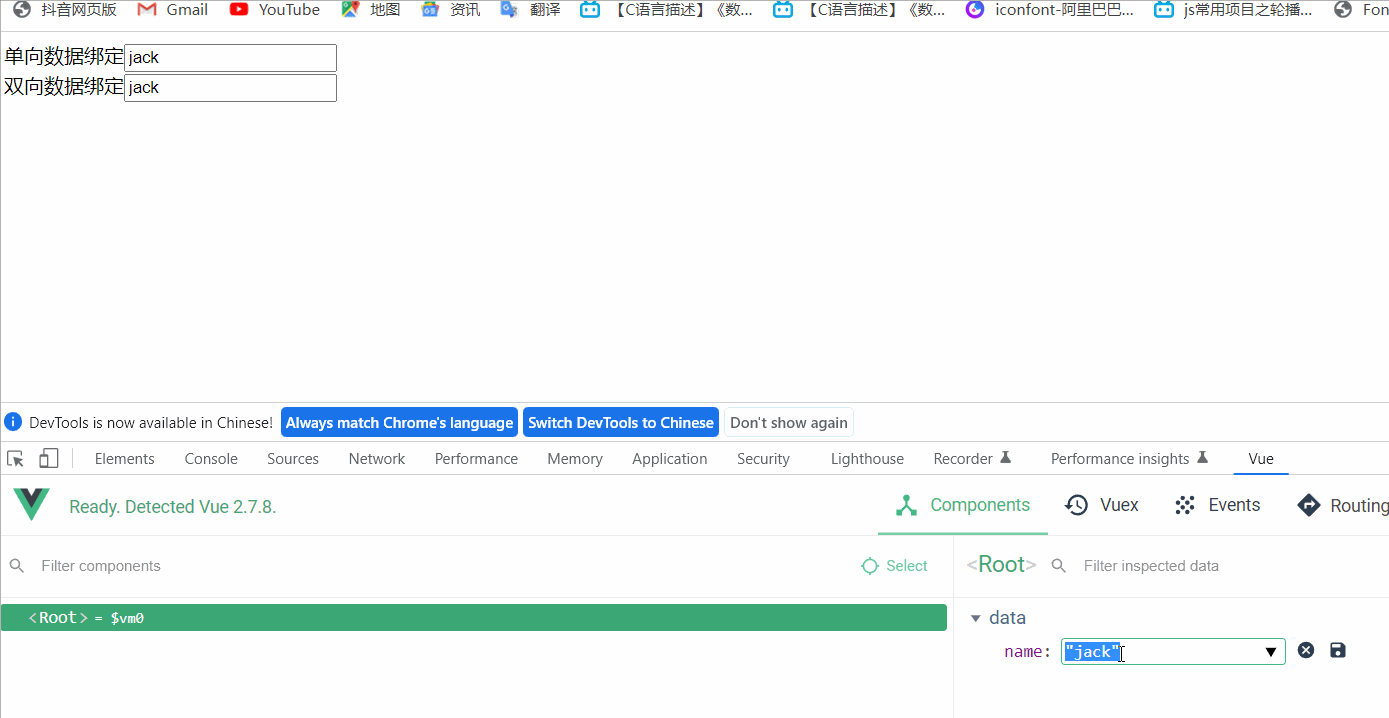Open the 地图 bookmark
The height and width of the screenshot is (718, 1389).
tap(370, 10)
